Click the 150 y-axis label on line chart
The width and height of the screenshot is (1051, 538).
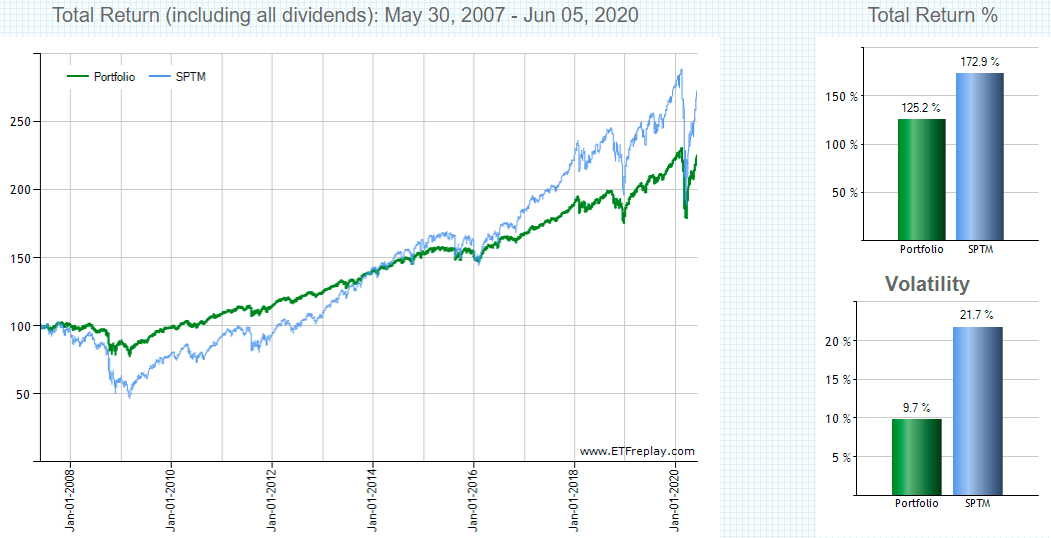[x=20, y=258]
